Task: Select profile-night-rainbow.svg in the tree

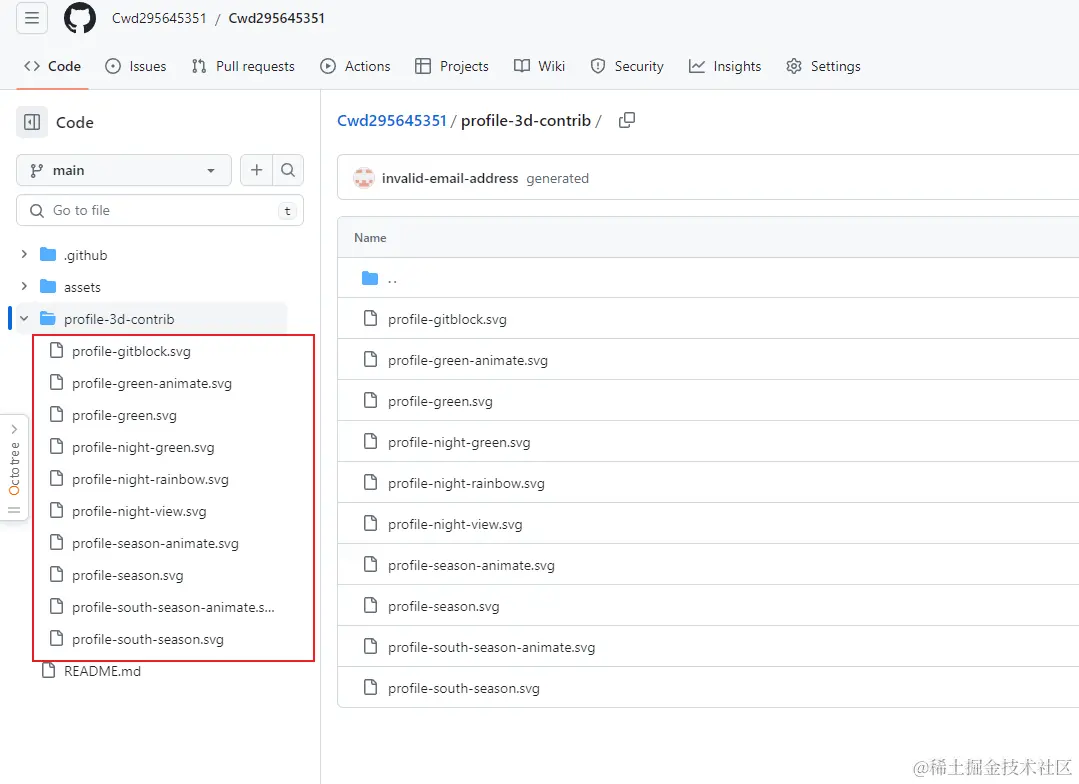Action: click(x=150, y=479)
